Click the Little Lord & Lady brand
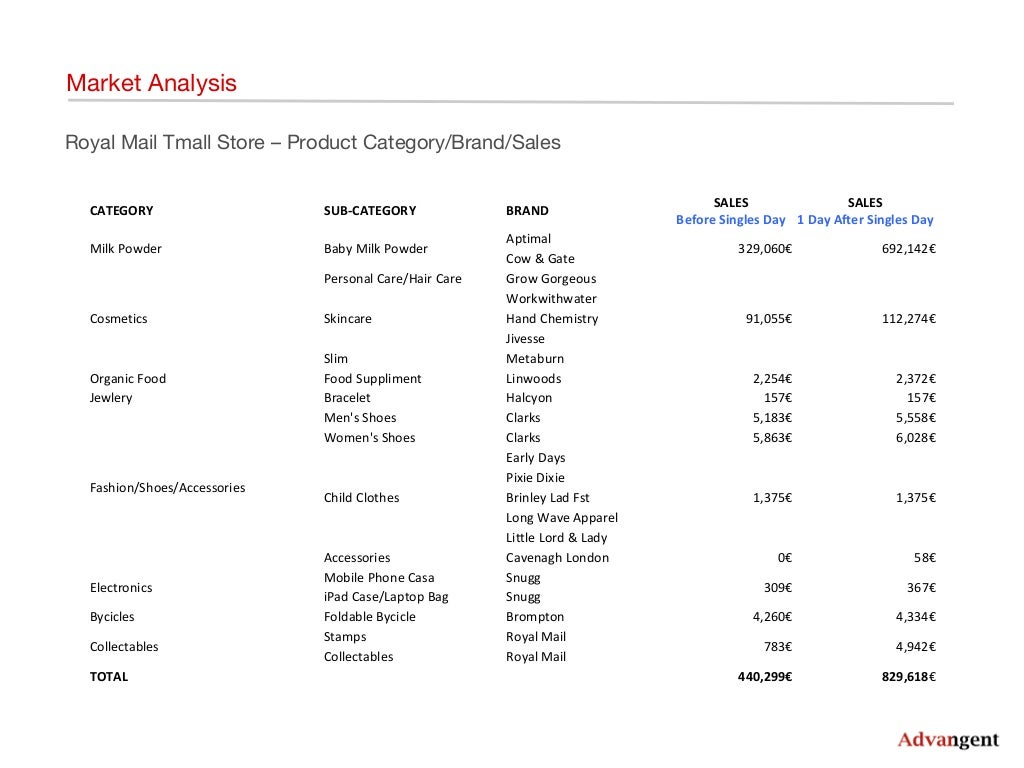This screenshot has width=1024, height=768. point(556,538)
